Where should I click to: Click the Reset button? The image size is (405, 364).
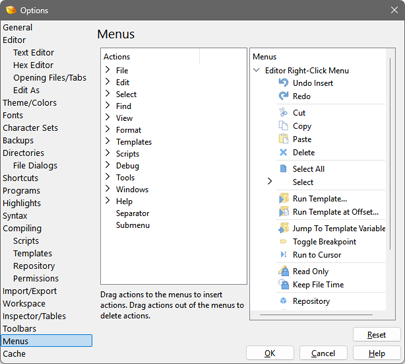click(376, 335)
